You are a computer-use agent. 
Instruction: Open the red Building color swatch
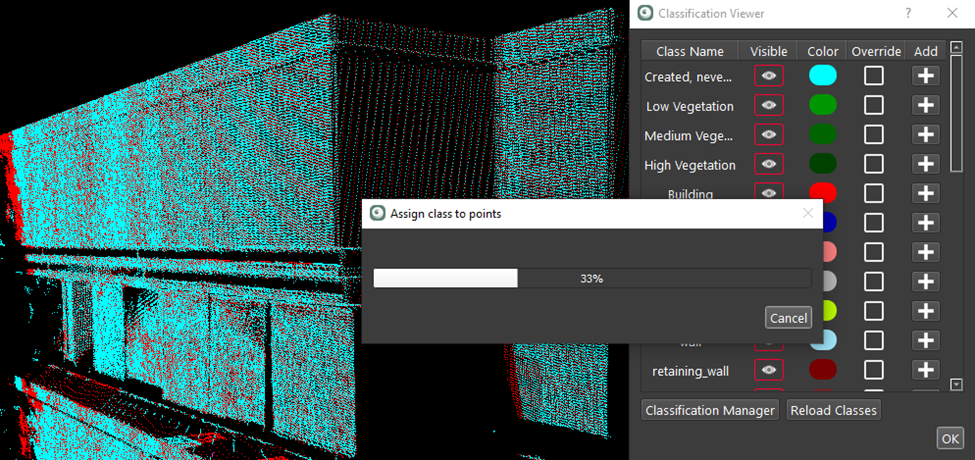[822, 193]
